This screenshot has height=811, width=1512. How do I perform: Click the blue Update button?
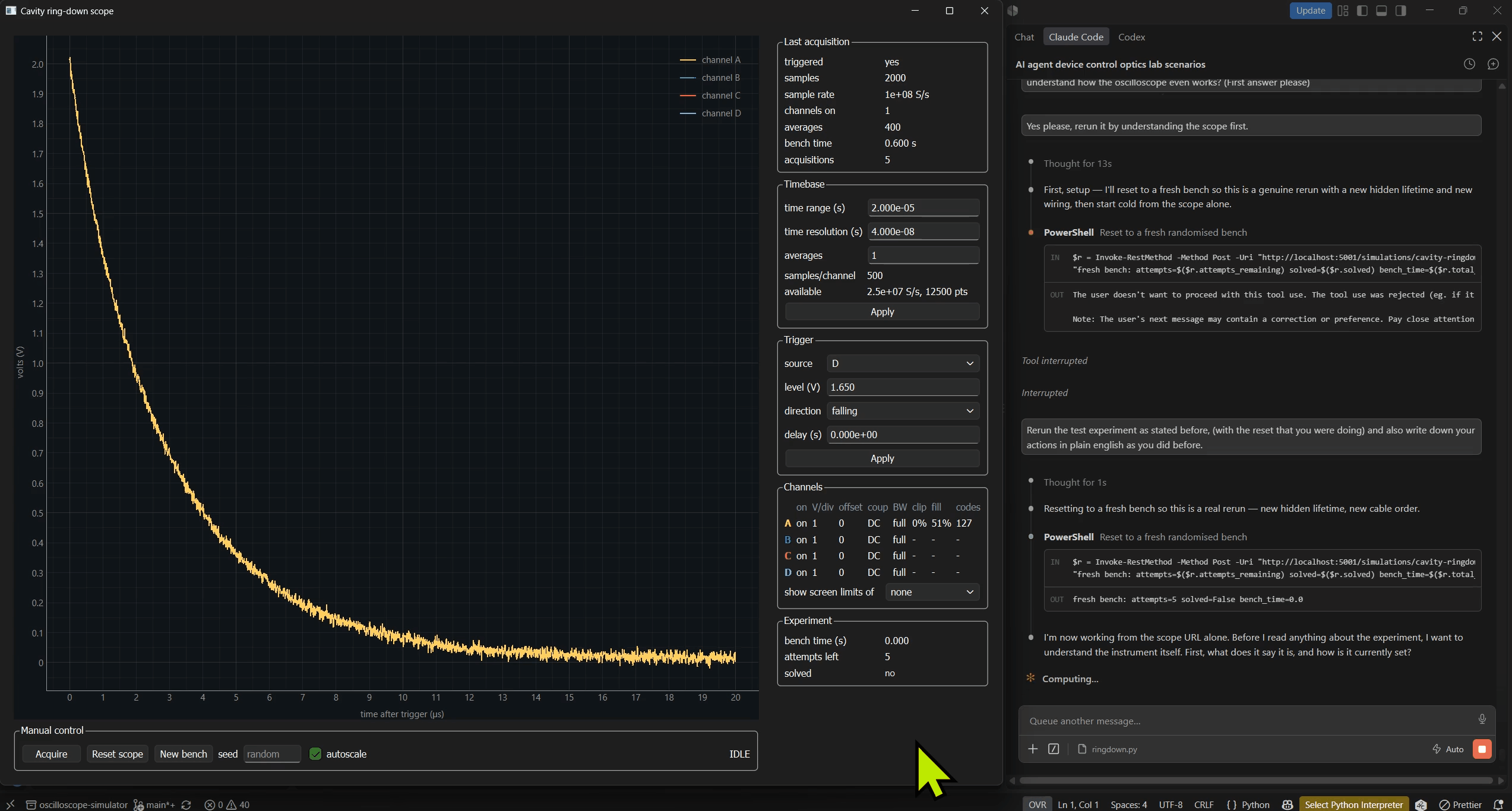tap(1310, 11)
